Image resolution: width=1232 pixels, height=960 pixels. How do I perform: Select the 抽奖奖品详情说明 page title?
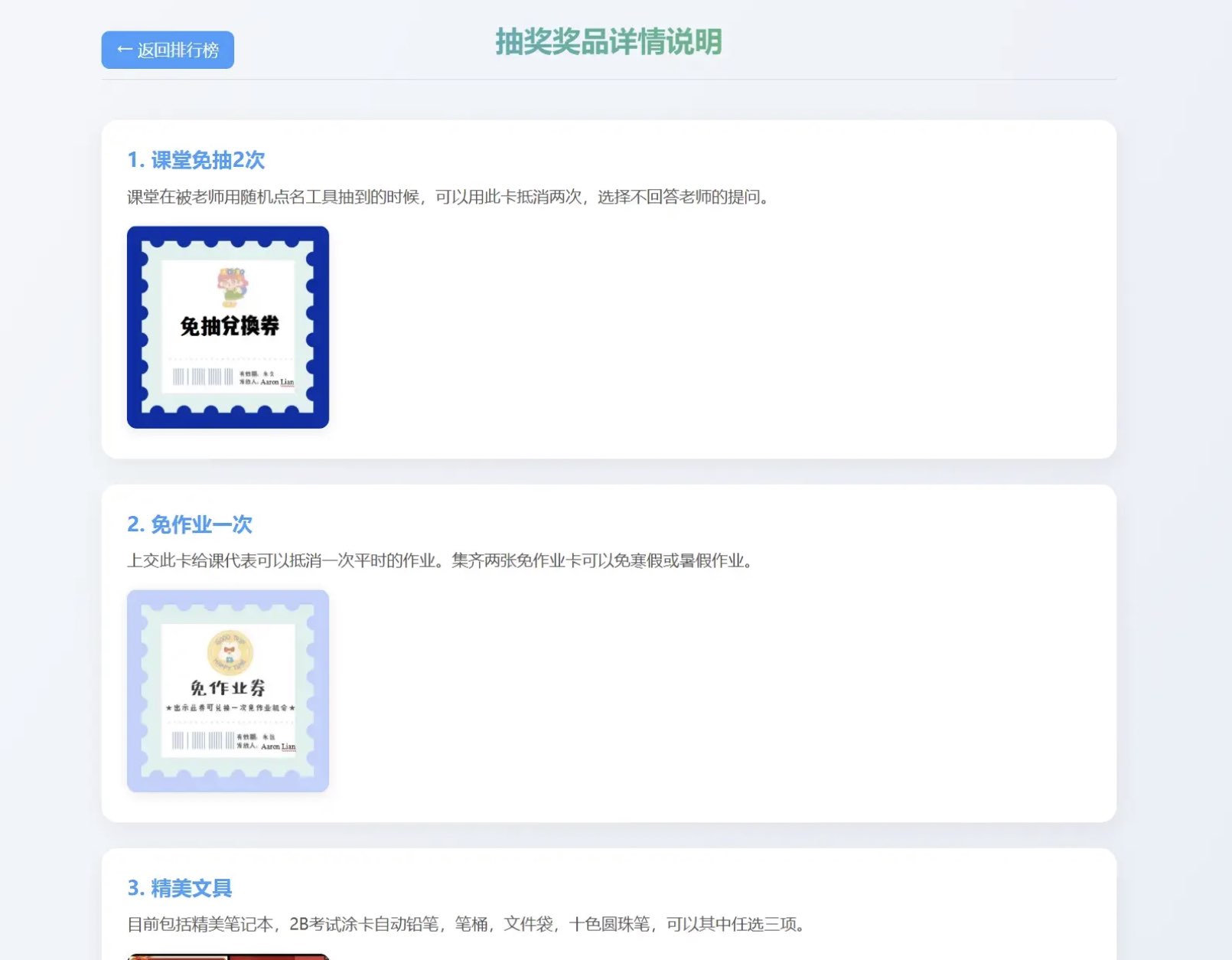[608, 41]
